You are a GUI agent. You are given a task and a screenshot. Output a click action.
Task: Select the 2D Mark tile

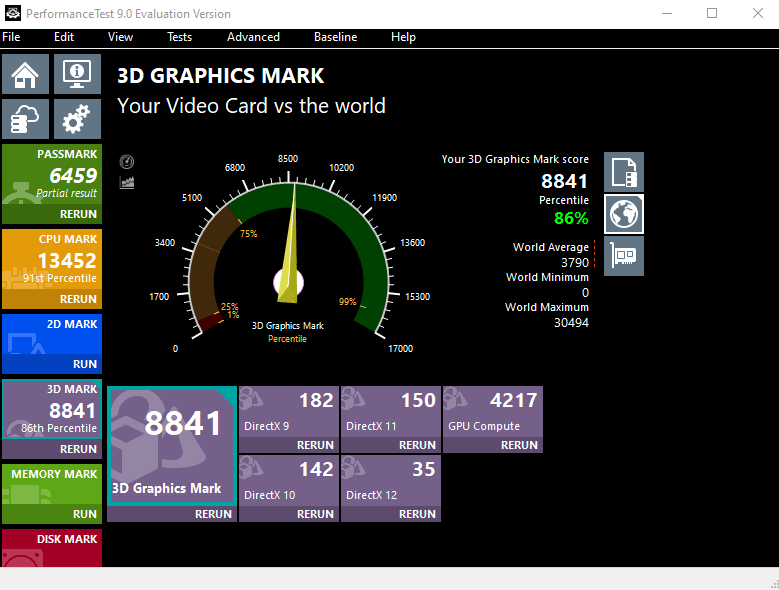tap(52, 334)
